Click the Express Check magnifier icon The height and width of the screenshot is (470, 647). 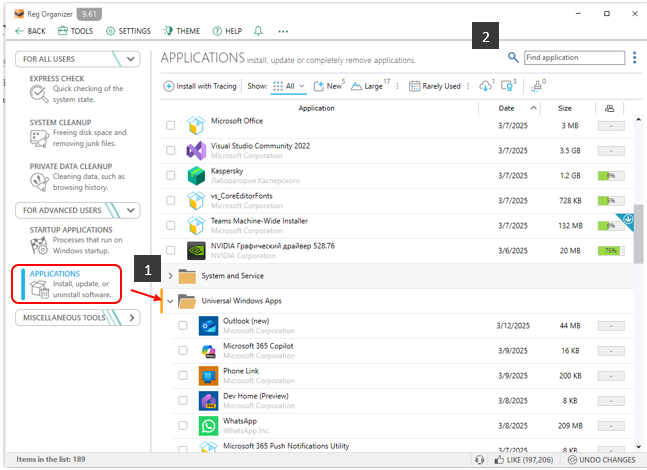coord(39,94)
